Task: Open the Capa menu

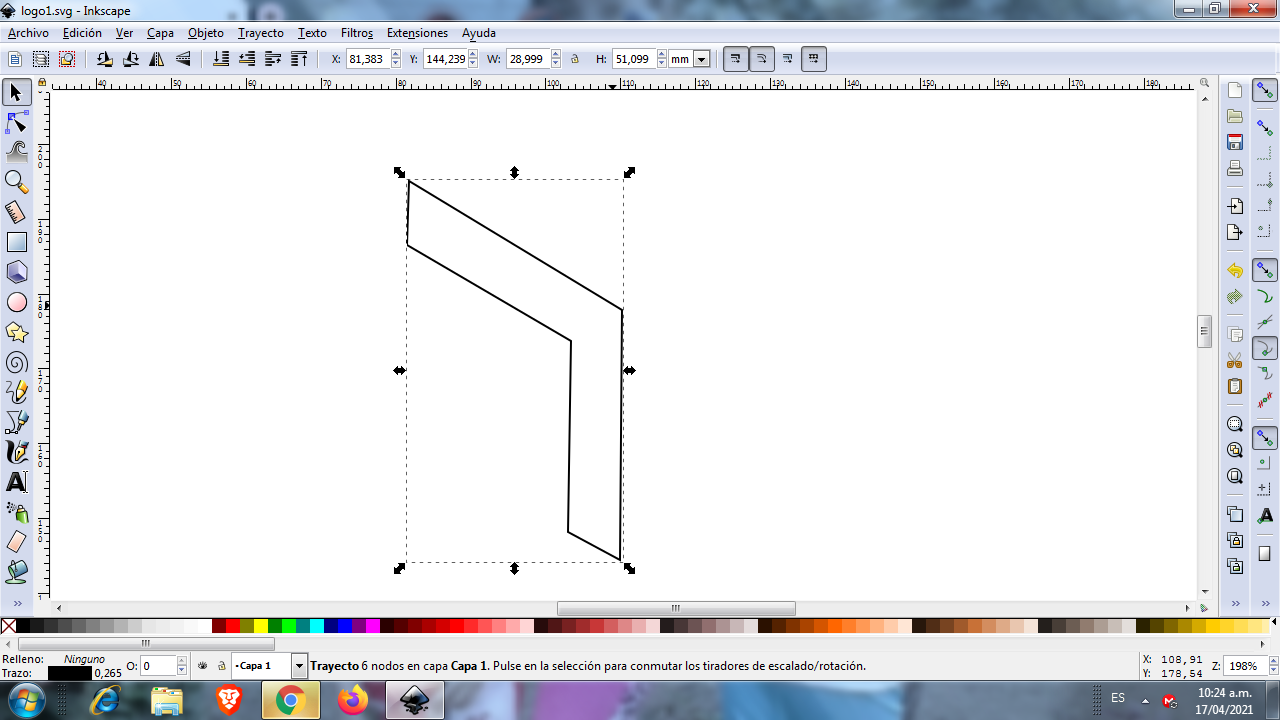Action: coord(160,33)
